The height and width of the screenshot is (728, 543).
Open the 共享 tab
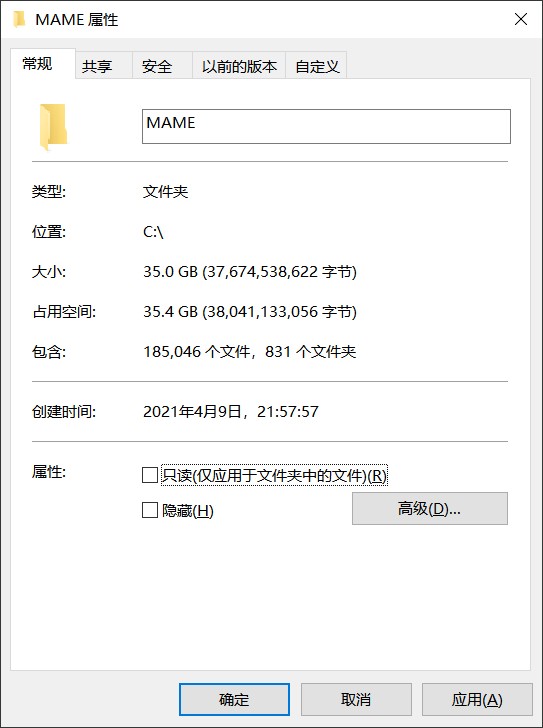click(103, 66)
